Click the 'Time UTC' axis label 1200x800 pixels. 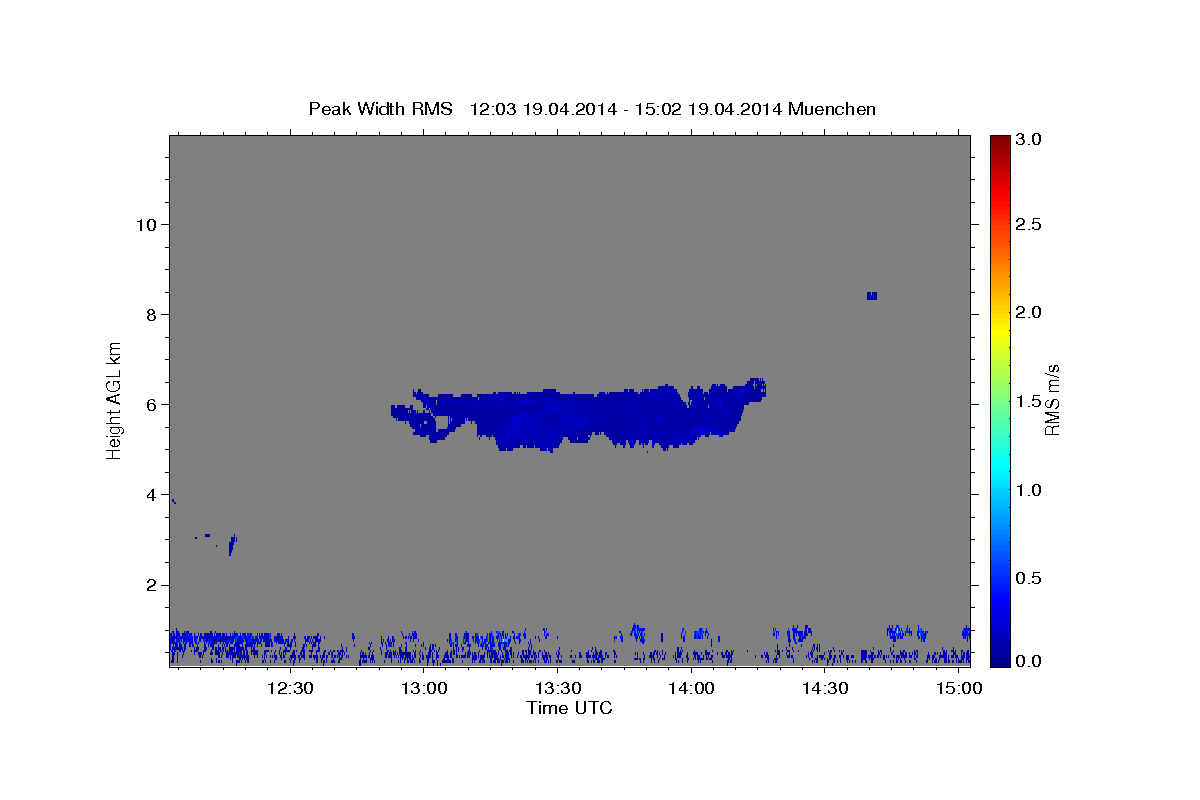[x=569, y=708]
